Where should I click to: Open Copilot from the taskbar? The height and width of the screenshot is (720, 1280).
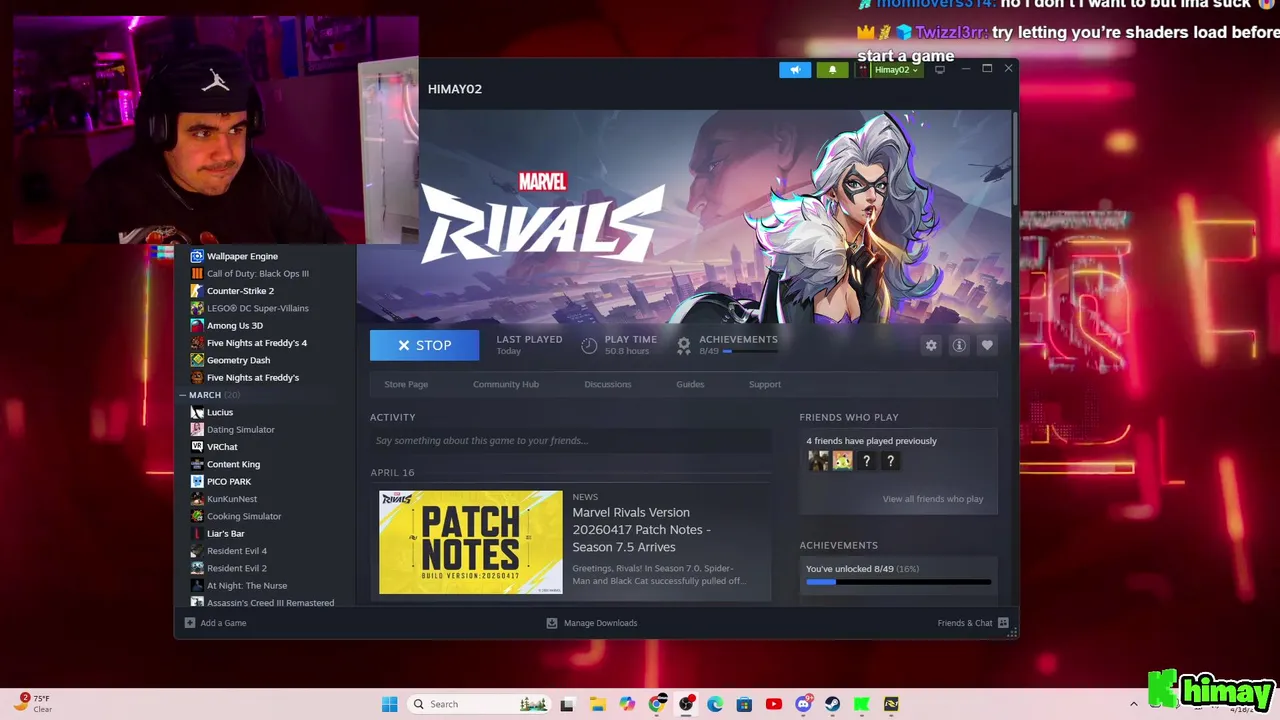[x=627, y=704]
